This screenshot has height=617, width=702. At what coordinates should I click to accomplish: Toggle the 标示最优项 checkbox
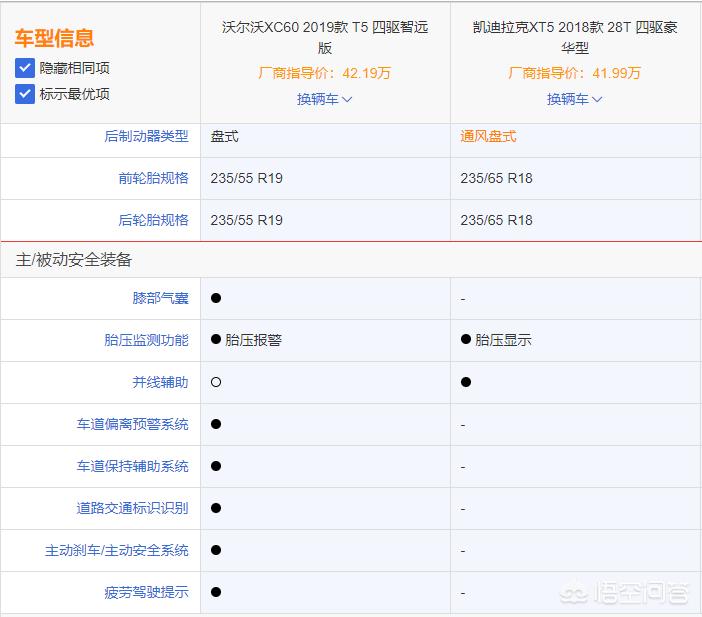tap(25, 94)
